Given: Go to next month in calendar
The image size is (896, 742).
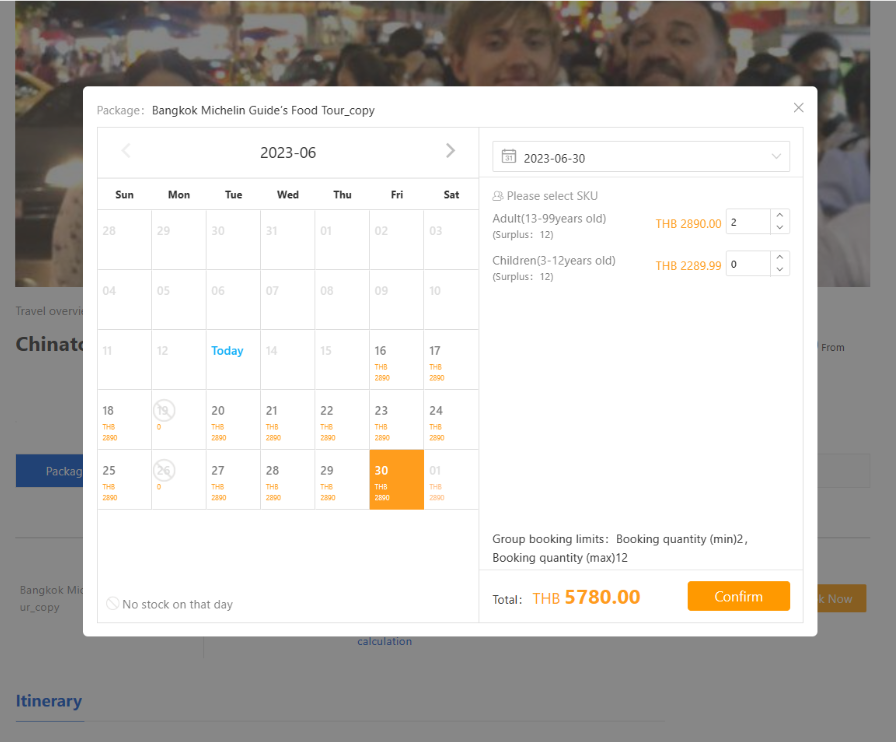Looking at the screenshot, I should 450,151.
